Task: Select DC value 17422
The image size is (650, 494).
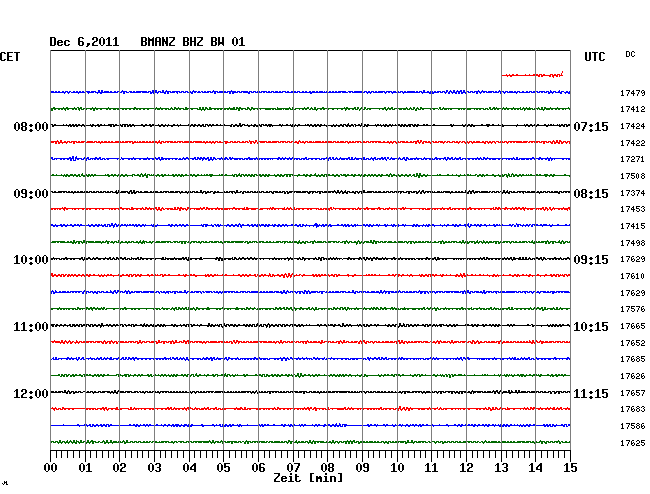Action: click(633, 143)
